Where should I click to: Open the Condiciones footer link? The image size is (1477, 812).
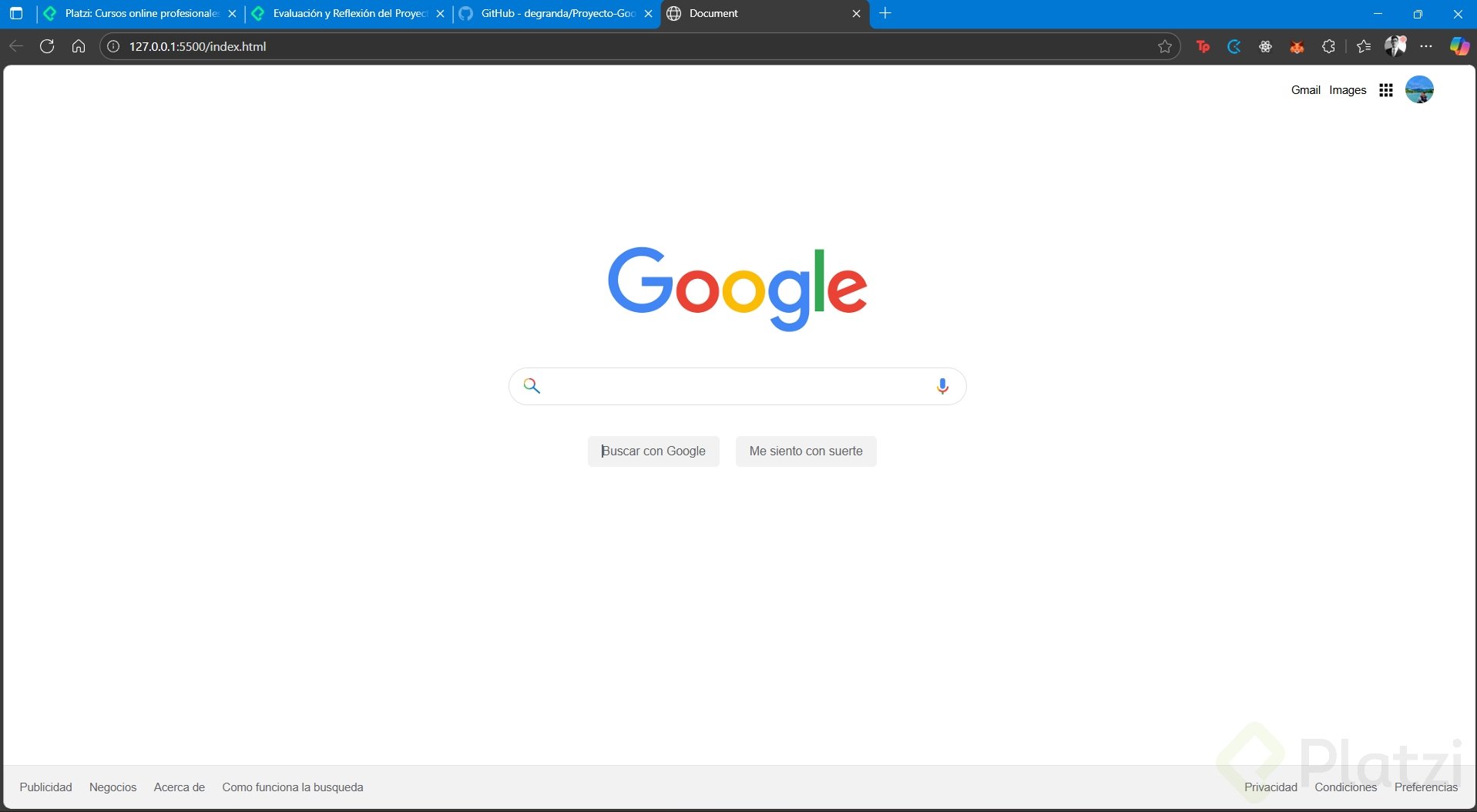1345,787
